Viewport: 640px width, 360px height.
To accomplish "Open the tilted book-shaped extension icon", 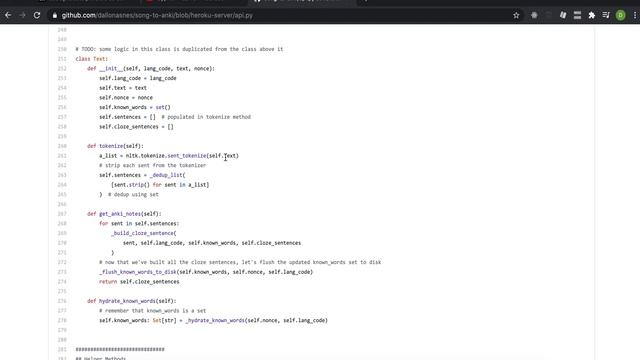I will [563, 15].
